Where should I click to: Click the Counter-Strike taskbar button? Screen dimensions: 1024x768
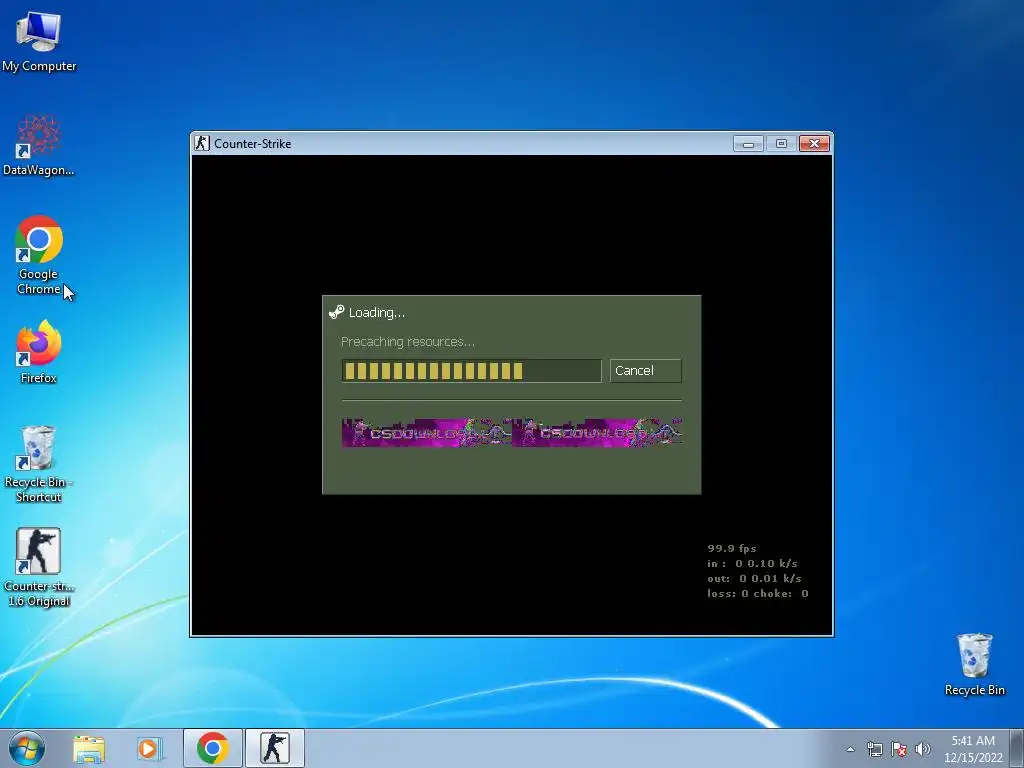[x=275, y=748]
